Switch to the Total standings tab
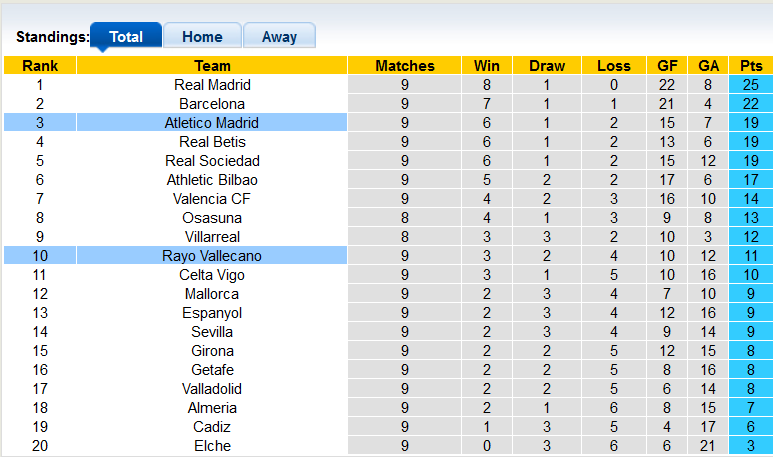 click(126, 37)
